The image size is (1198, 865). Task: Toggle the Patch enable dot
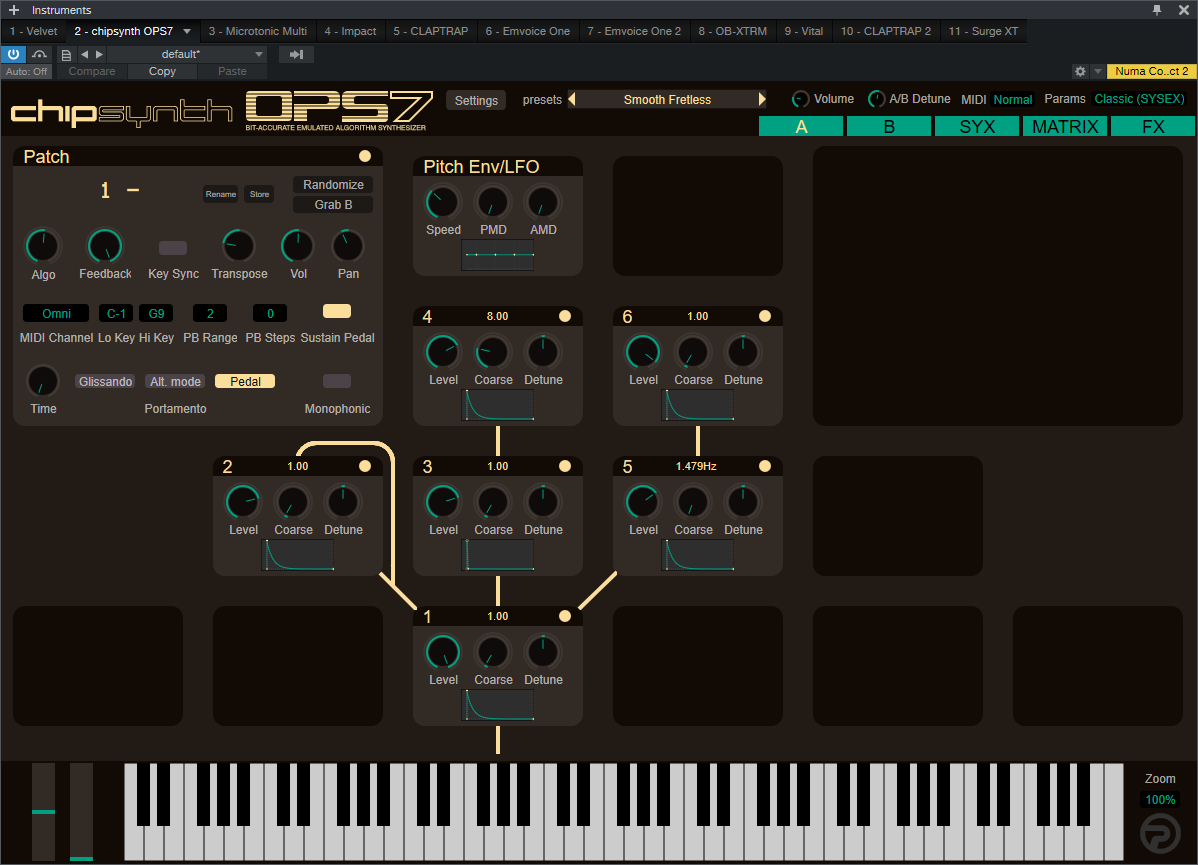coord(364,156)
